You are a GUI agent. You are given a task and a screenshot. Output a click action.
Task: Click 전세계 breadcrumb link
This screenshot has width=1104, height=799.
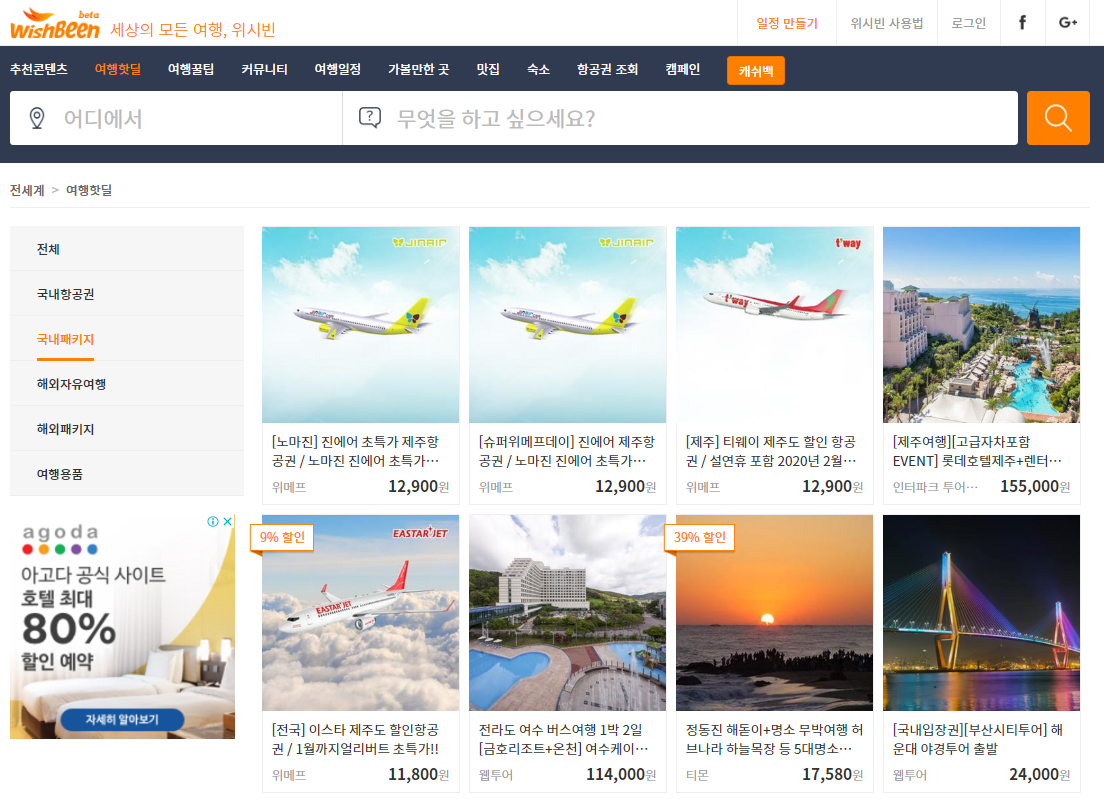coord(27,190)
